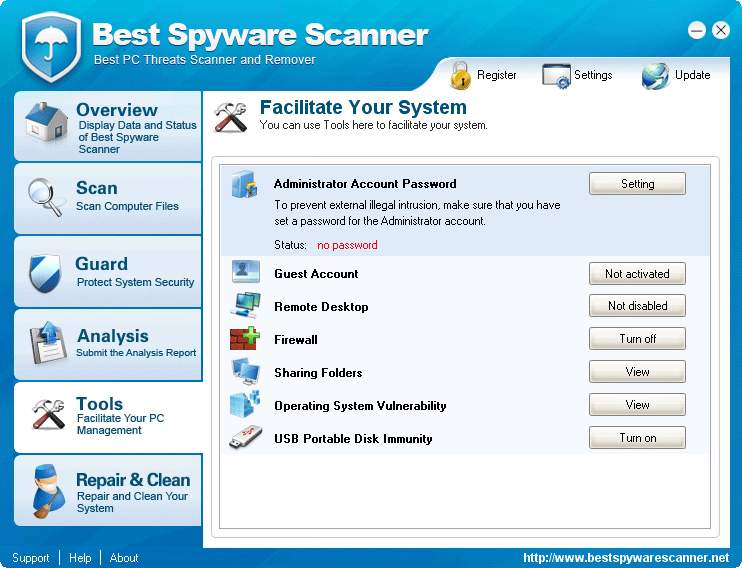Open the Repair & Clean tab
Screen dimensions: 742x568
click(x=108, y=490)
